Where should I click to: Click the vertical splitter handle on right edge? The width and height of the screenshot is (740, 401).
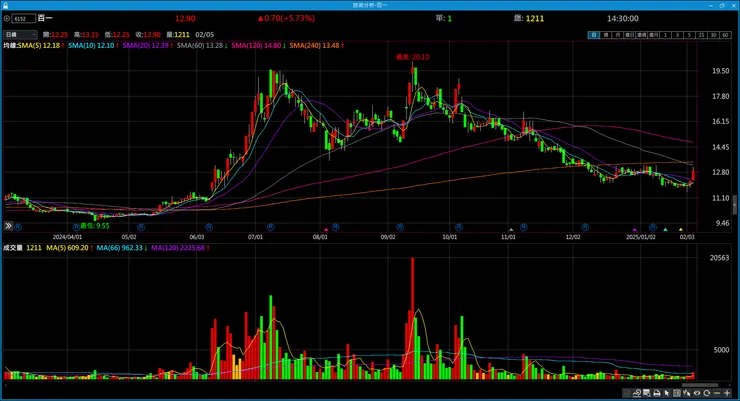(734, 206)
